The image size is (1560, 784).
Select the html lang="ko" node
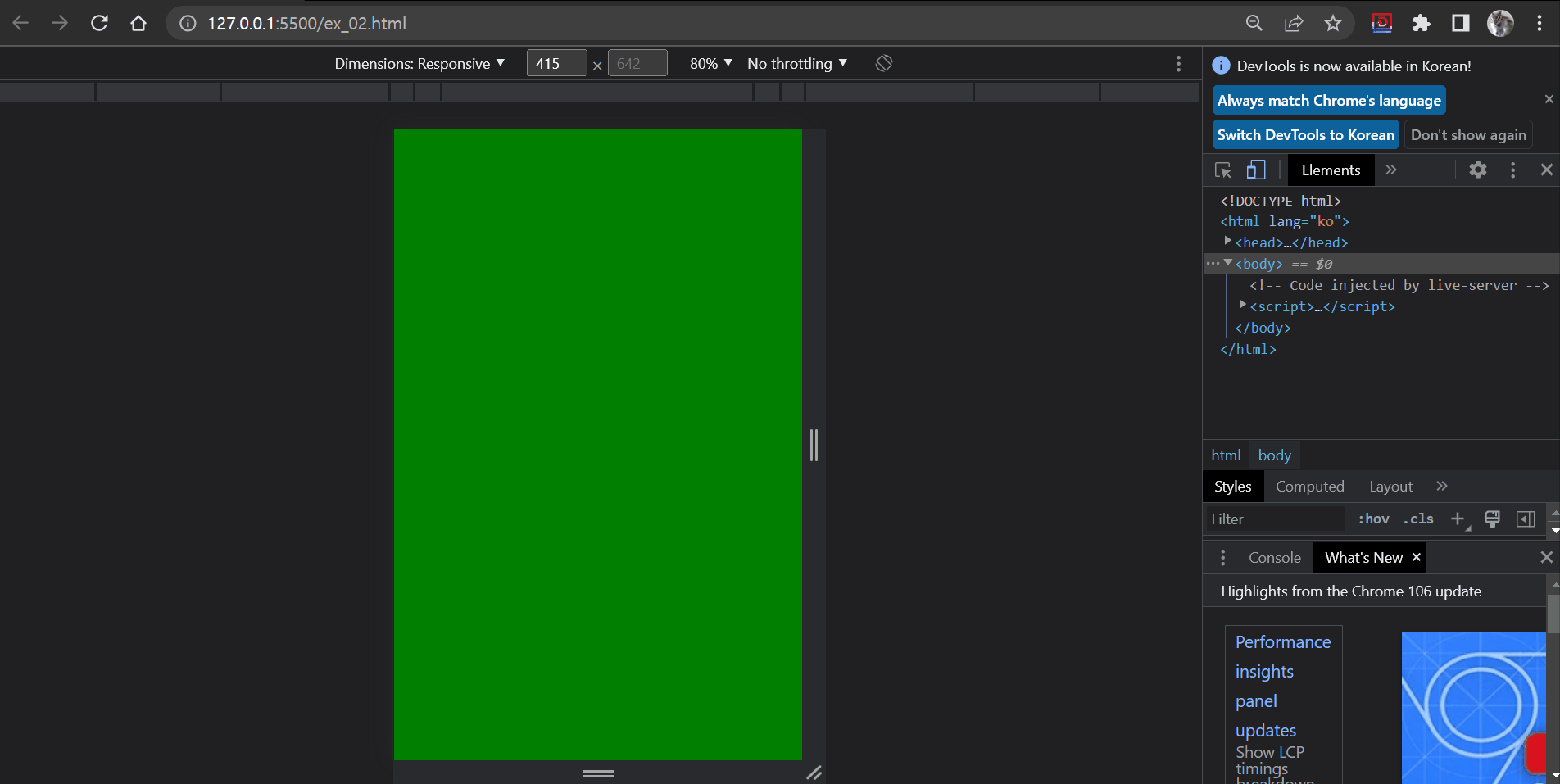click(x=1284, y=221)
